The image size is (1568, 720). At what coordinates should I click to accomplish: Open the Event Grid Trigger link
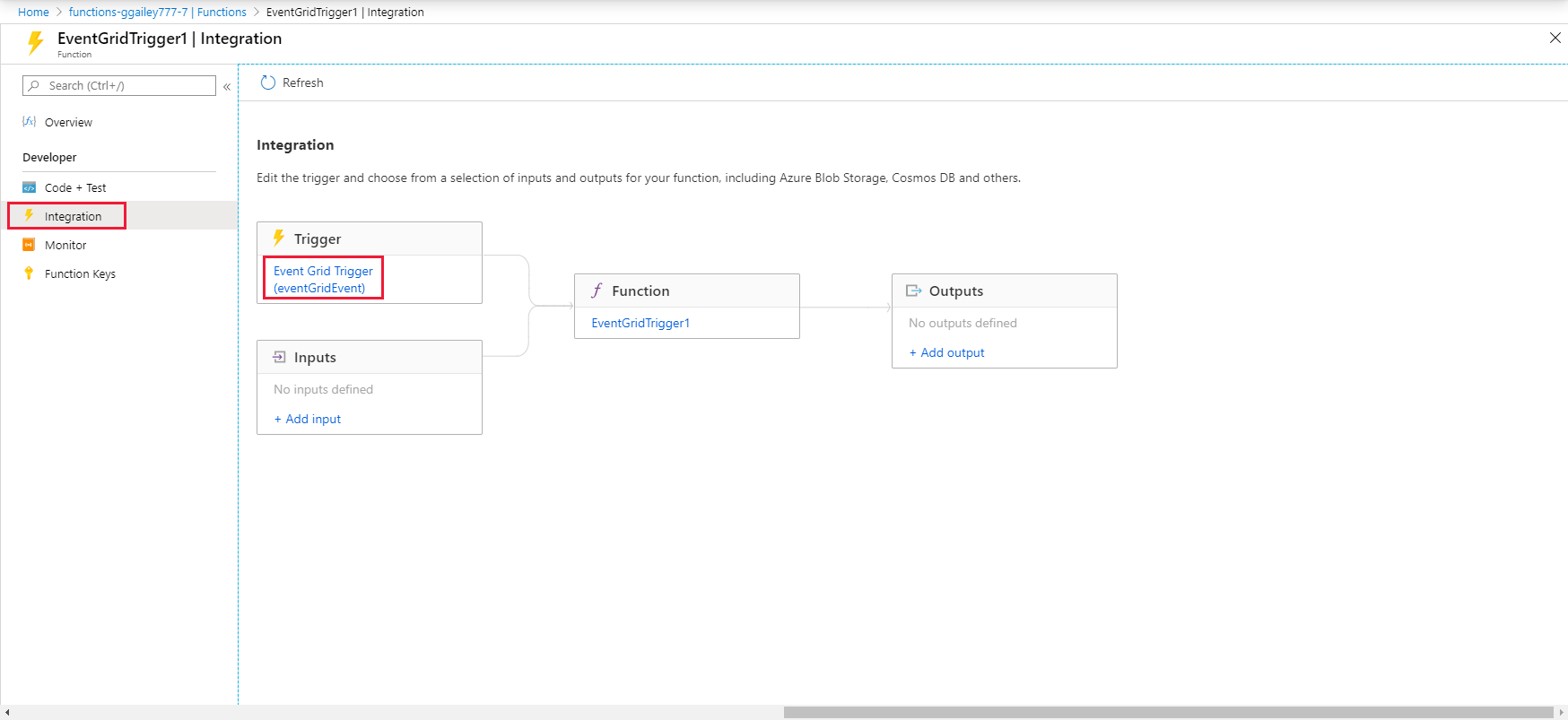(x=323, y=279)
